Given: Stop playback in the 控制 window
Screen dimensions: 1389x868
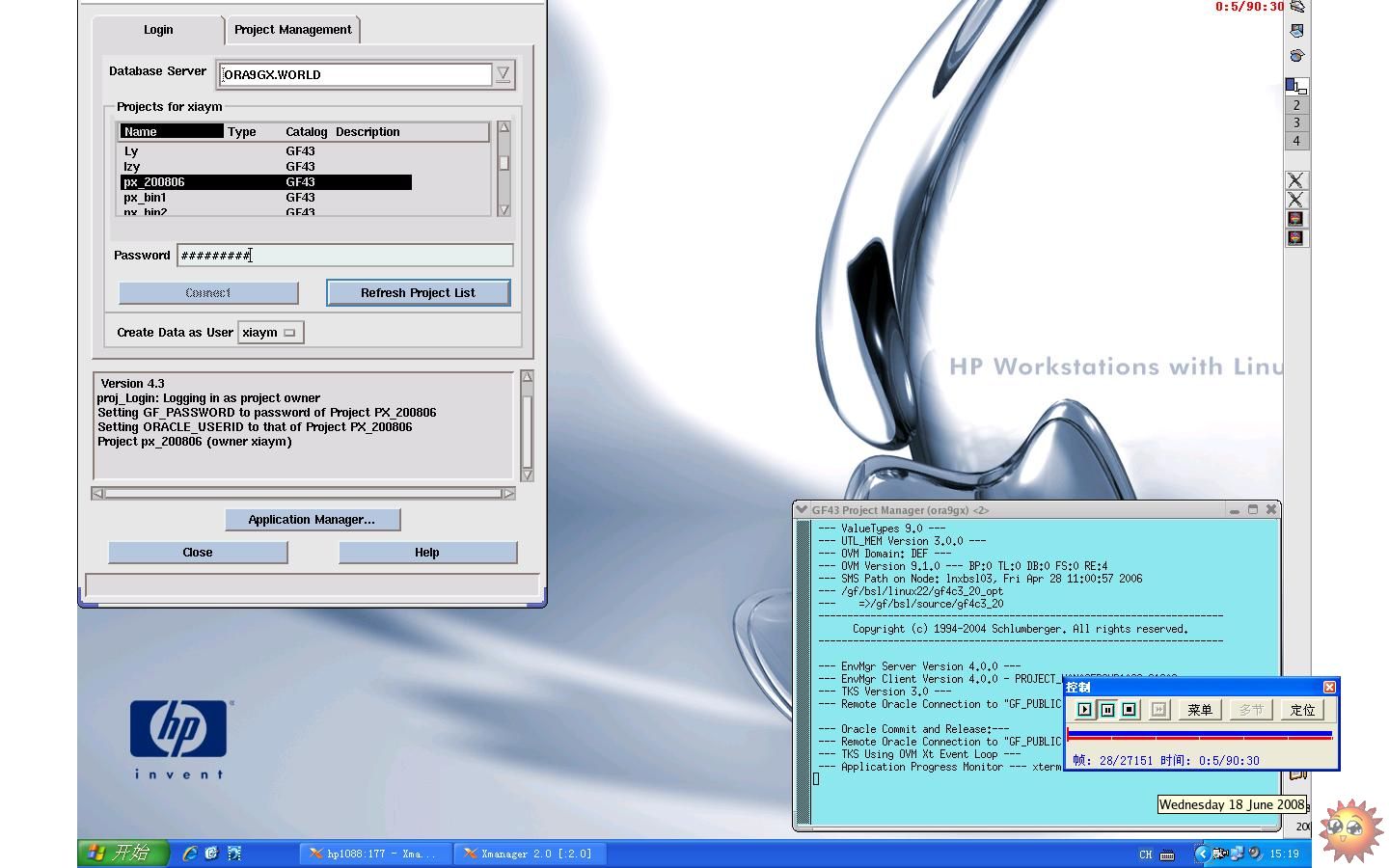Looking at the screenshot, I should click(x=1130, y=710).
